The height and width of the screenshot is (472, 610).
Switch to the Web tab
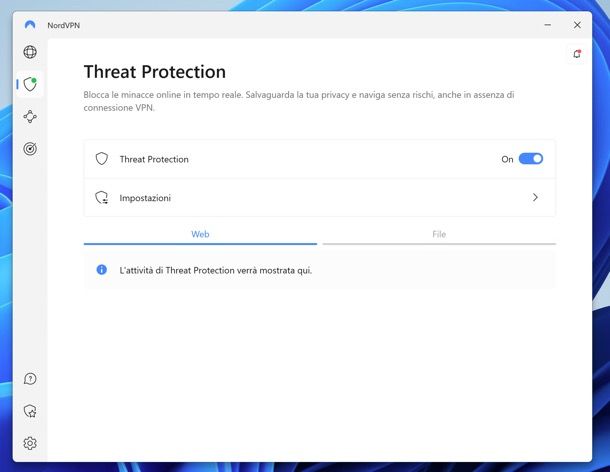coord(200,234)
